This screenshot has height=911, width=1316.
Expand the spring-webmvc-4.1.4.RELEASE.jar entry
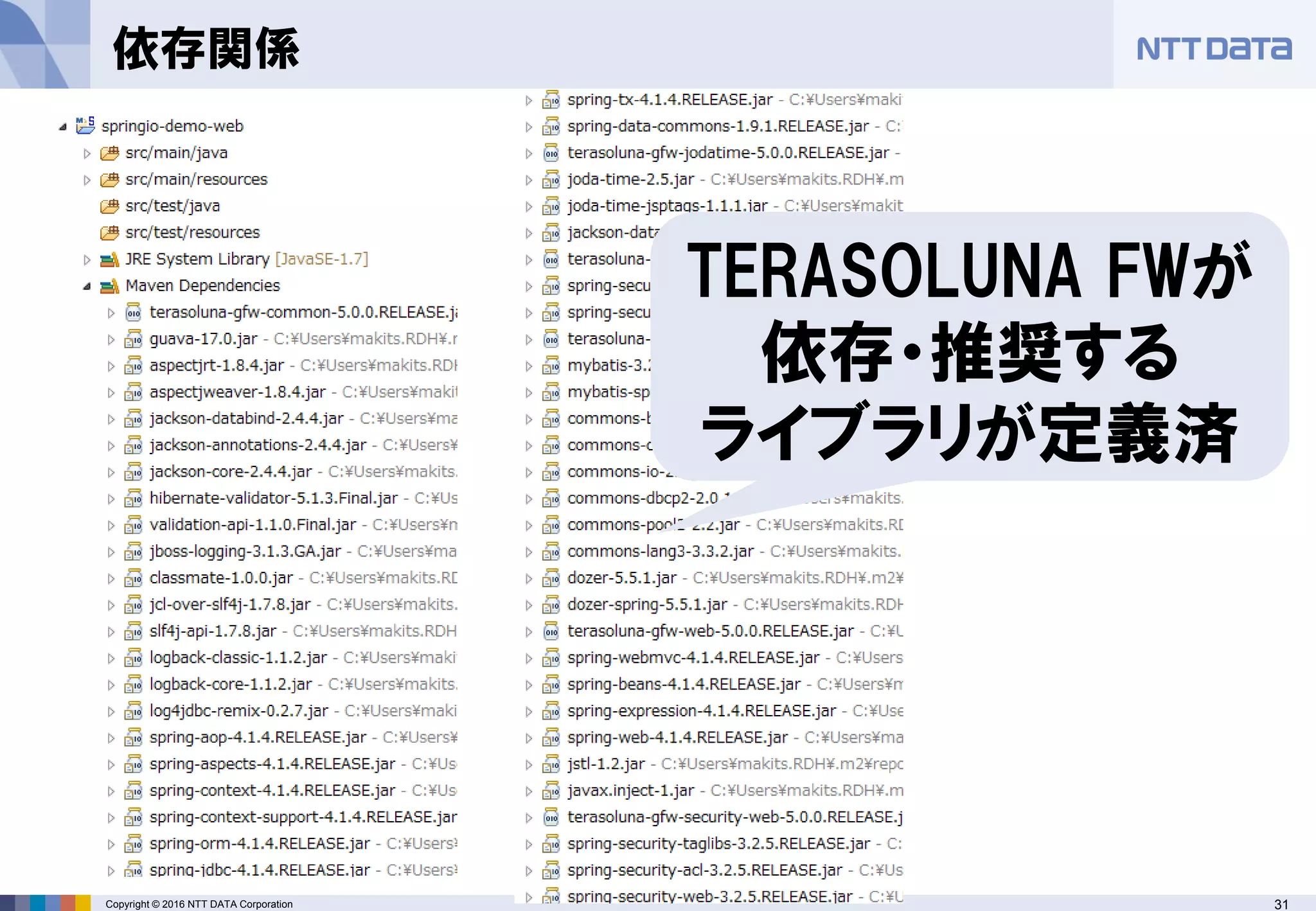pos(529,659)
